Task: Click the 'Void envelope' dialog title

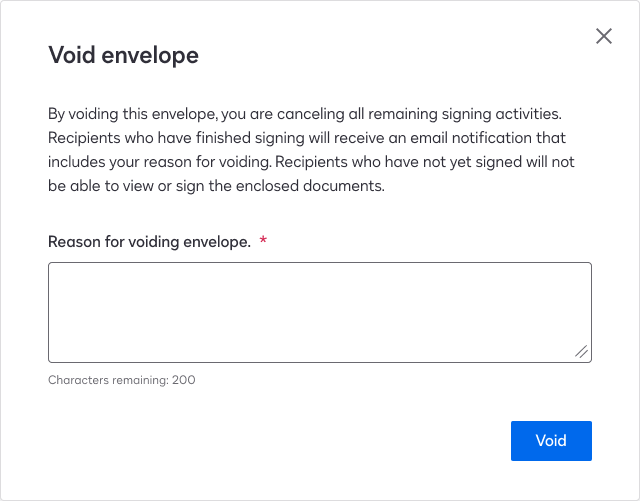Action: click(123, 55)
